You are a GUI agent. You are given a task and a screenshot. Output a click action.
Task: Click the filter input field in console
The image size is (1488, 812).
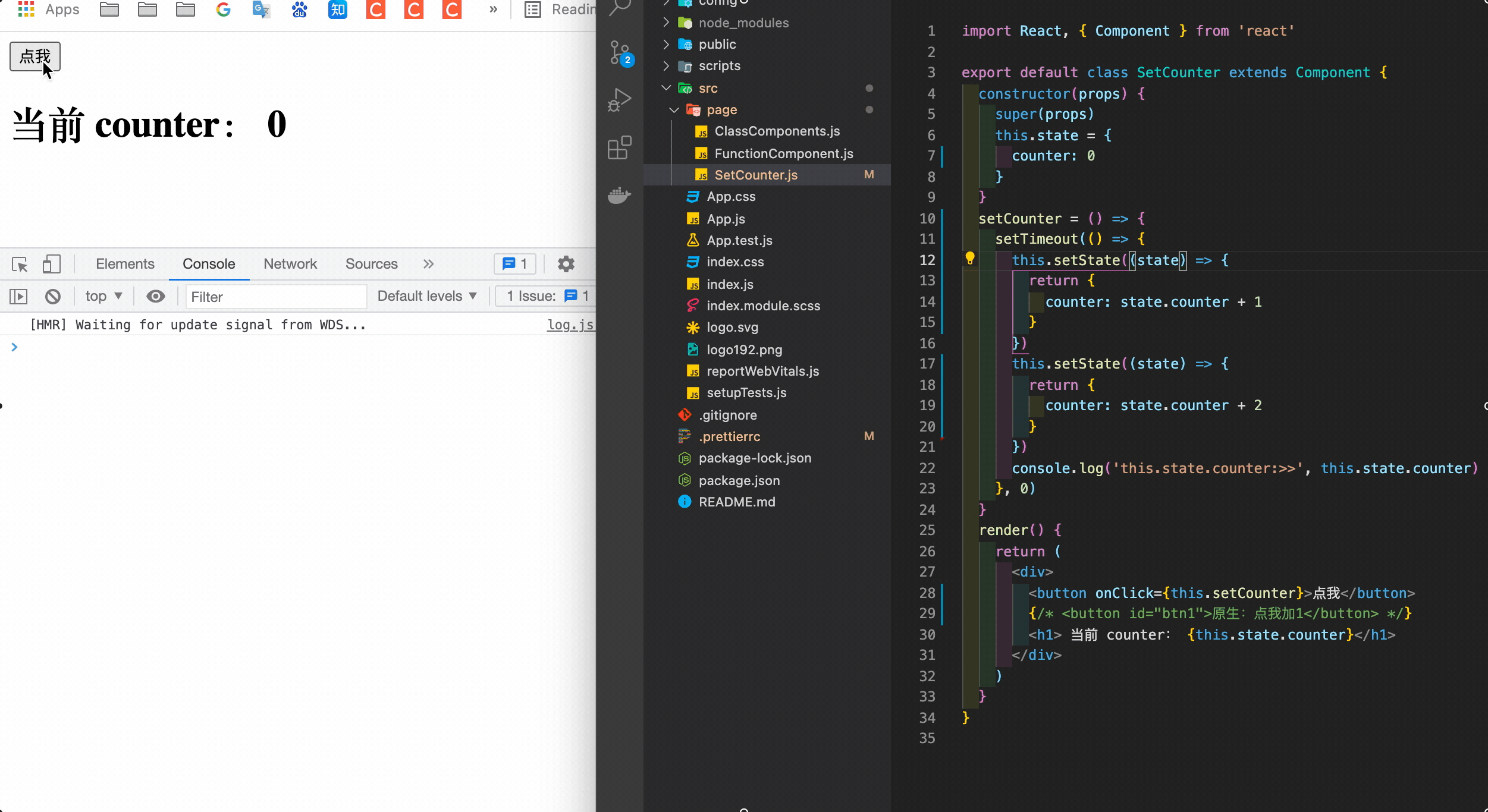pyautogui.click(x=275, y=296)
